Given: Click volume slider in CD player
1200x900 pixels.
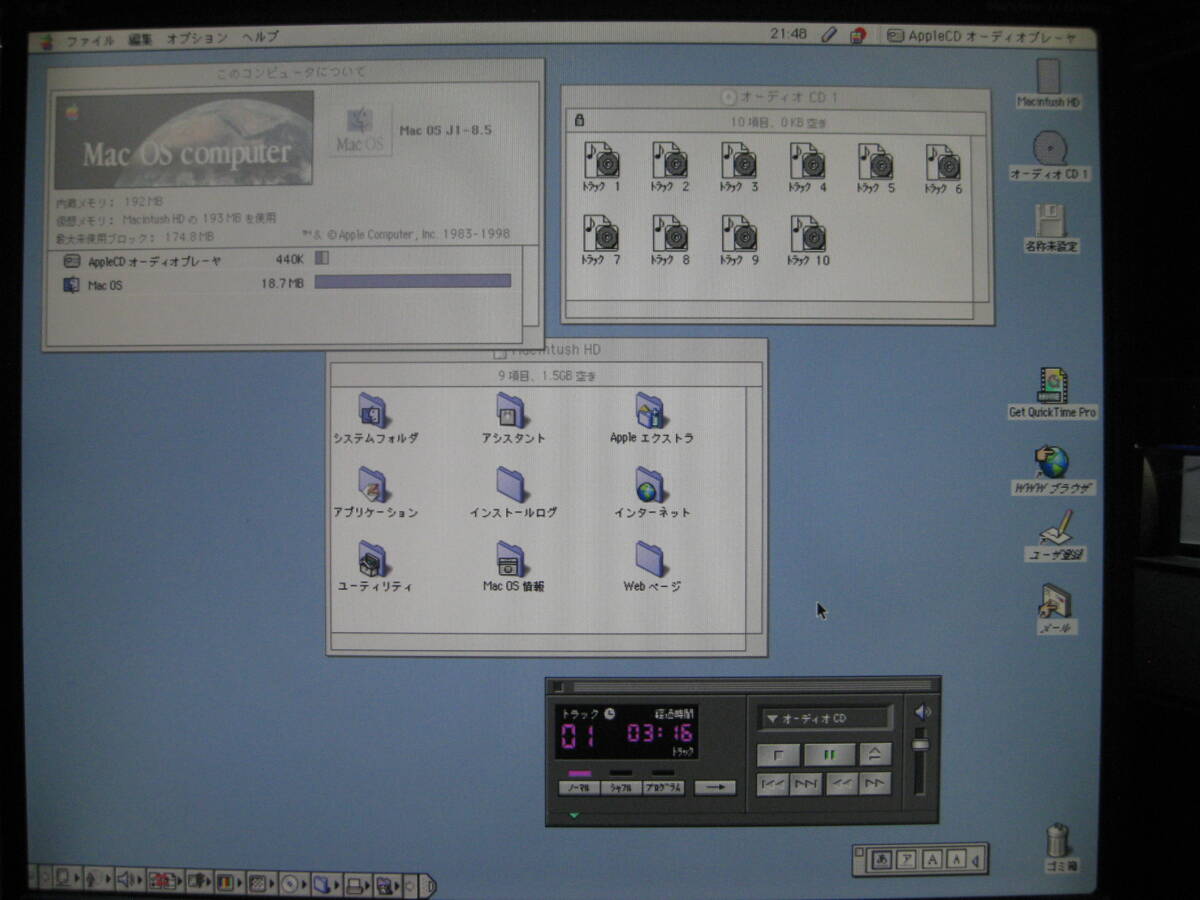Looking at the screenshot, I should tap(921, 744).
